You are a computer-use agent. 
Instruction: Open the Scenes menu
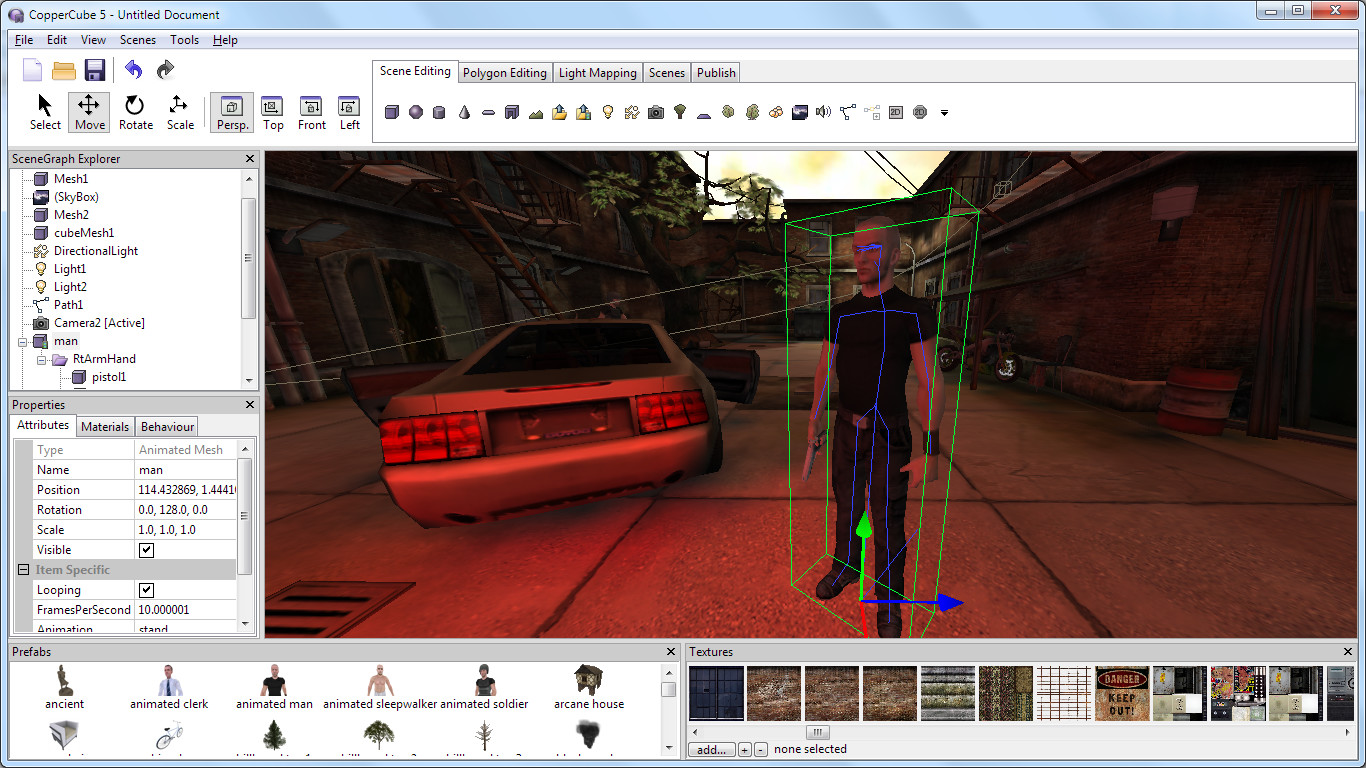[x=137, y=40]
